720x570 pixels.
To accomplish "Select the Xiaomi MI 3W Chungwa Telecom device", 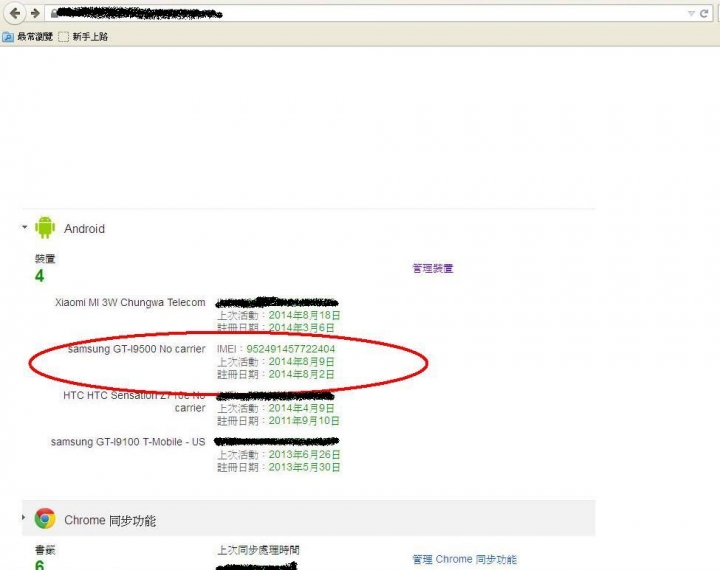I will point(130,303).
